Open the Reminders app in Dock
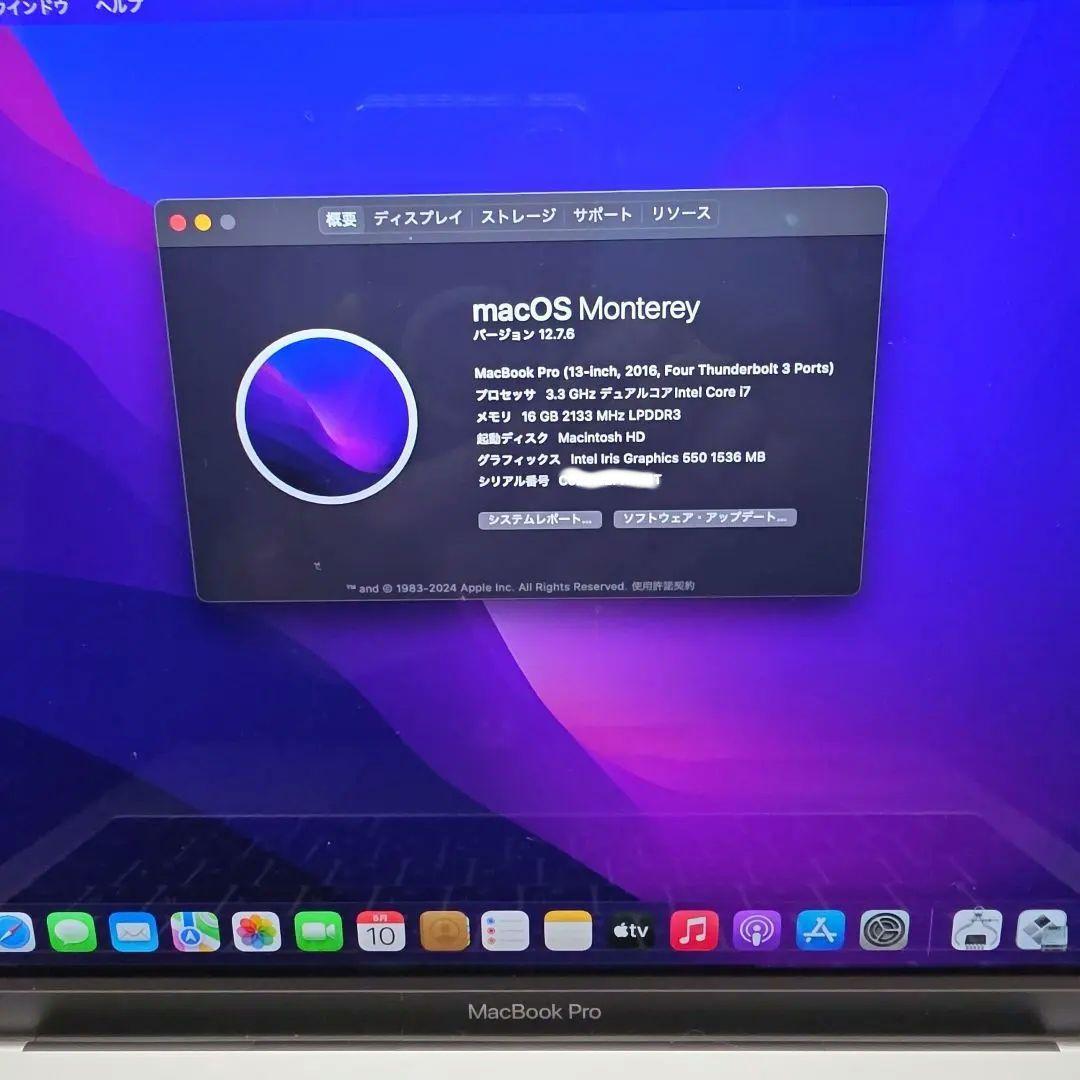 pos(505,931)
